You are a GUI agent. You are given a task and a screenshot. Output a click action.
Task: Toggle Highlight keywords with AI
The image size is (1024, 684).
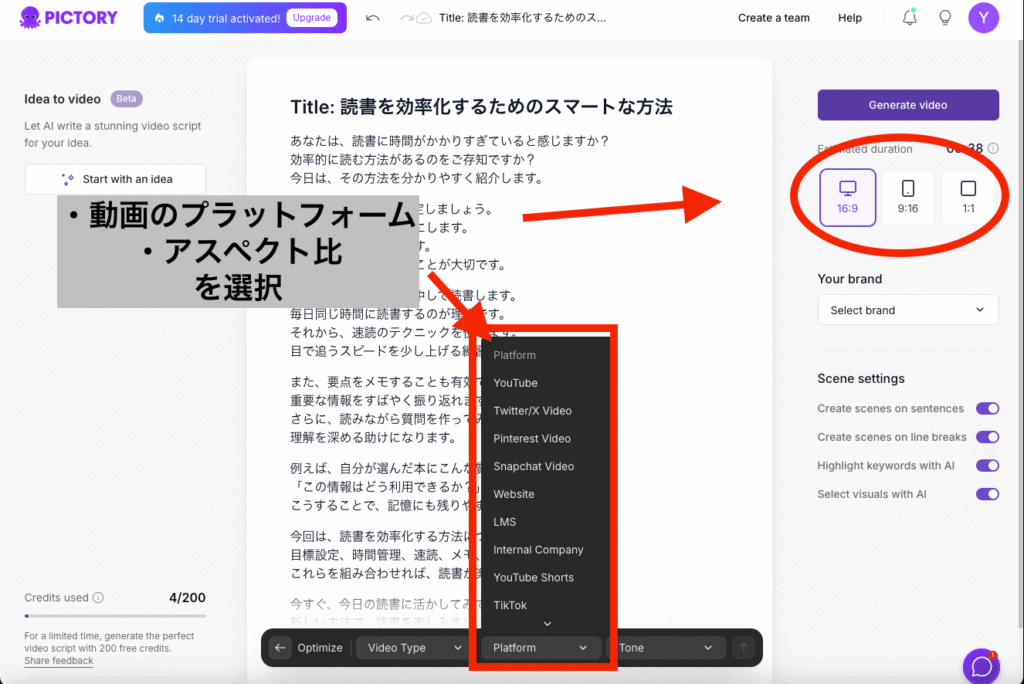pos(987,466)
